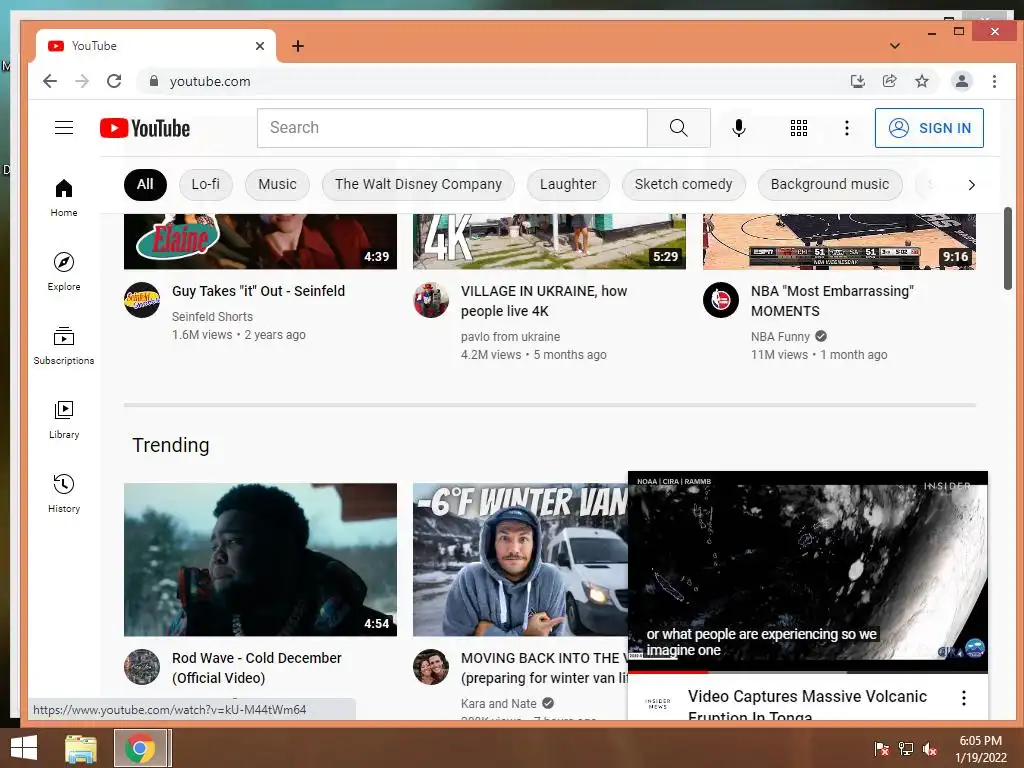
Task: Open the taskbar clock showing 6:05 PM
Action: tap(980, 748)
